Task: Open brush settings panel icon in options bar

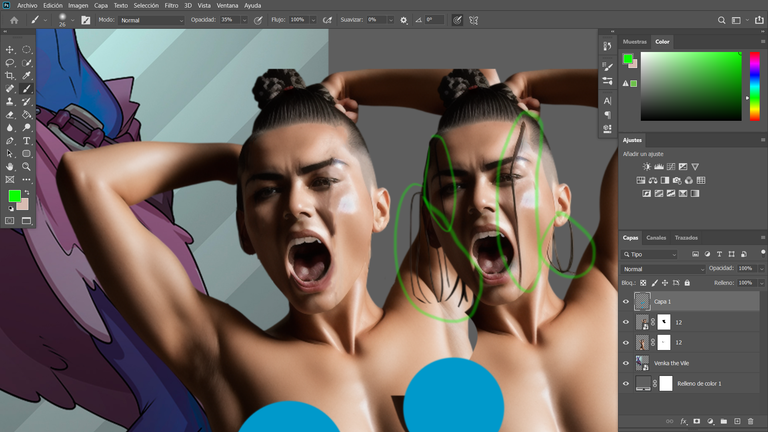Action: point(86,20)
